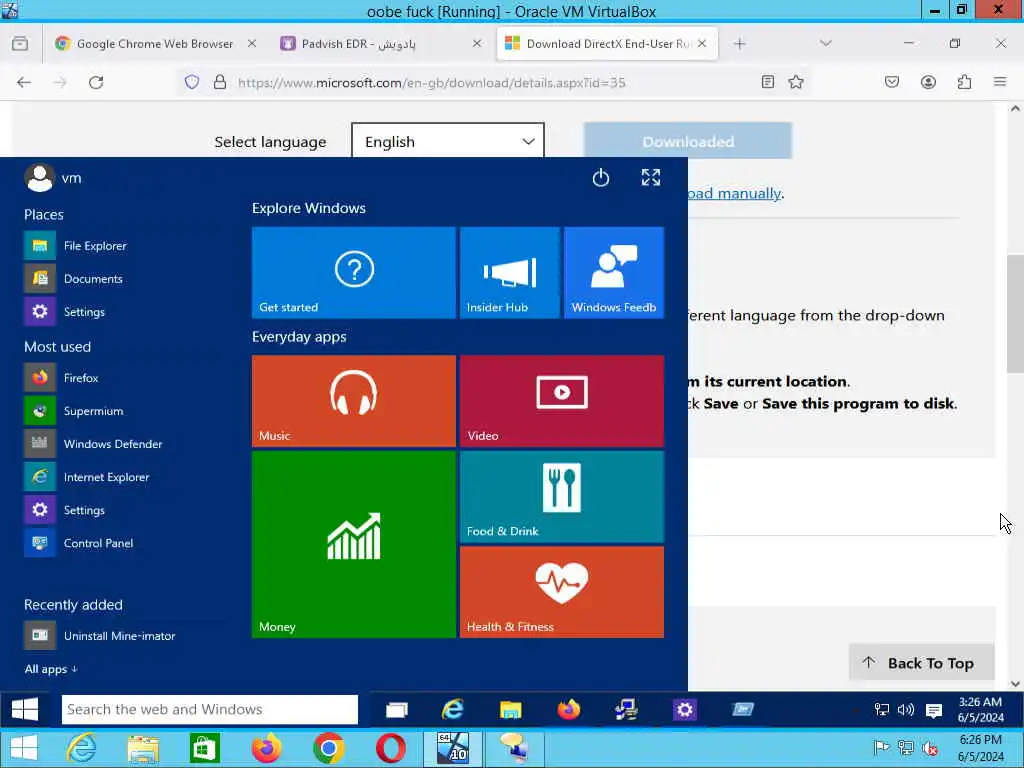Follow the download manually link
Viewport: 1024px width, 768px height.
[x=735, y=193]
